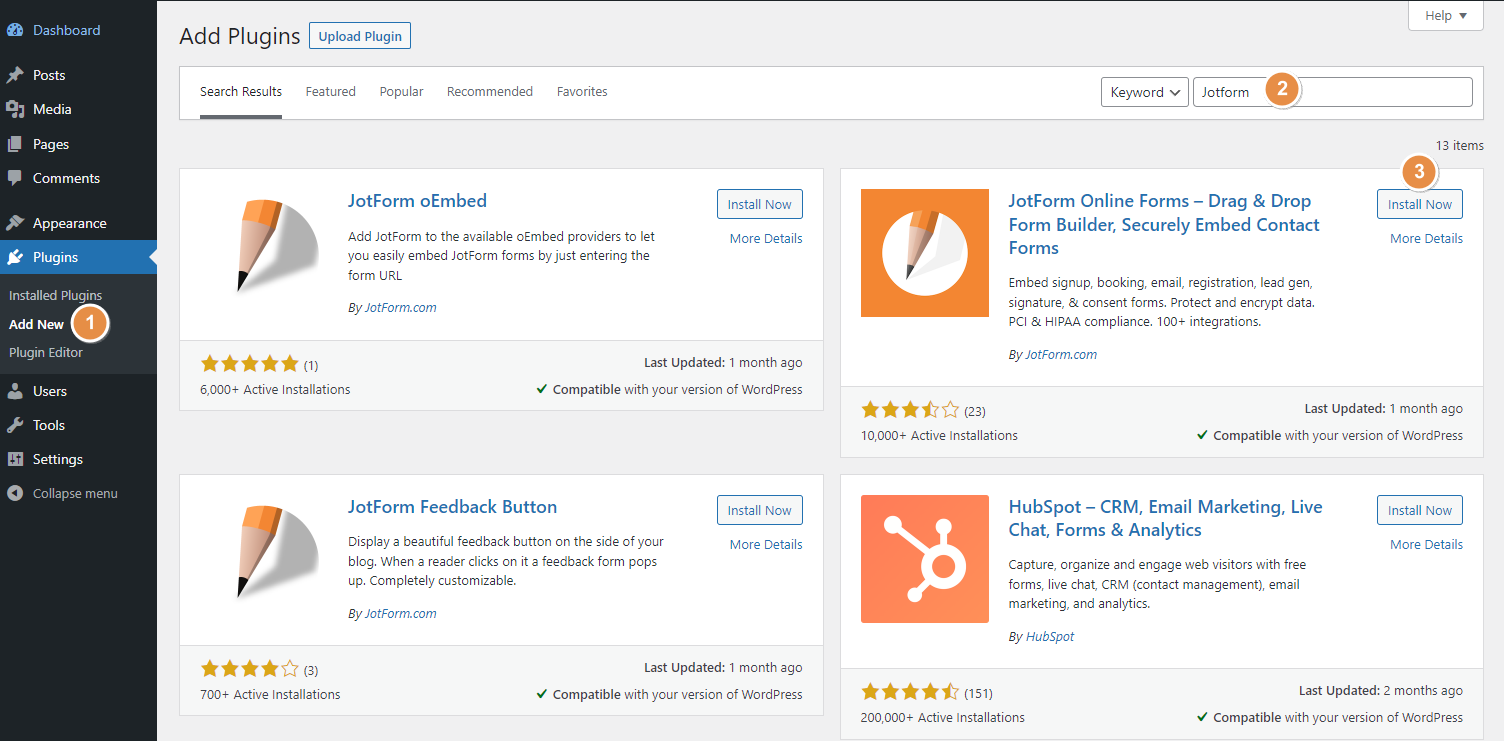Open Plugin Editor submenu item
Screen dimensions: 1504x741
click(x=46, y=352)
